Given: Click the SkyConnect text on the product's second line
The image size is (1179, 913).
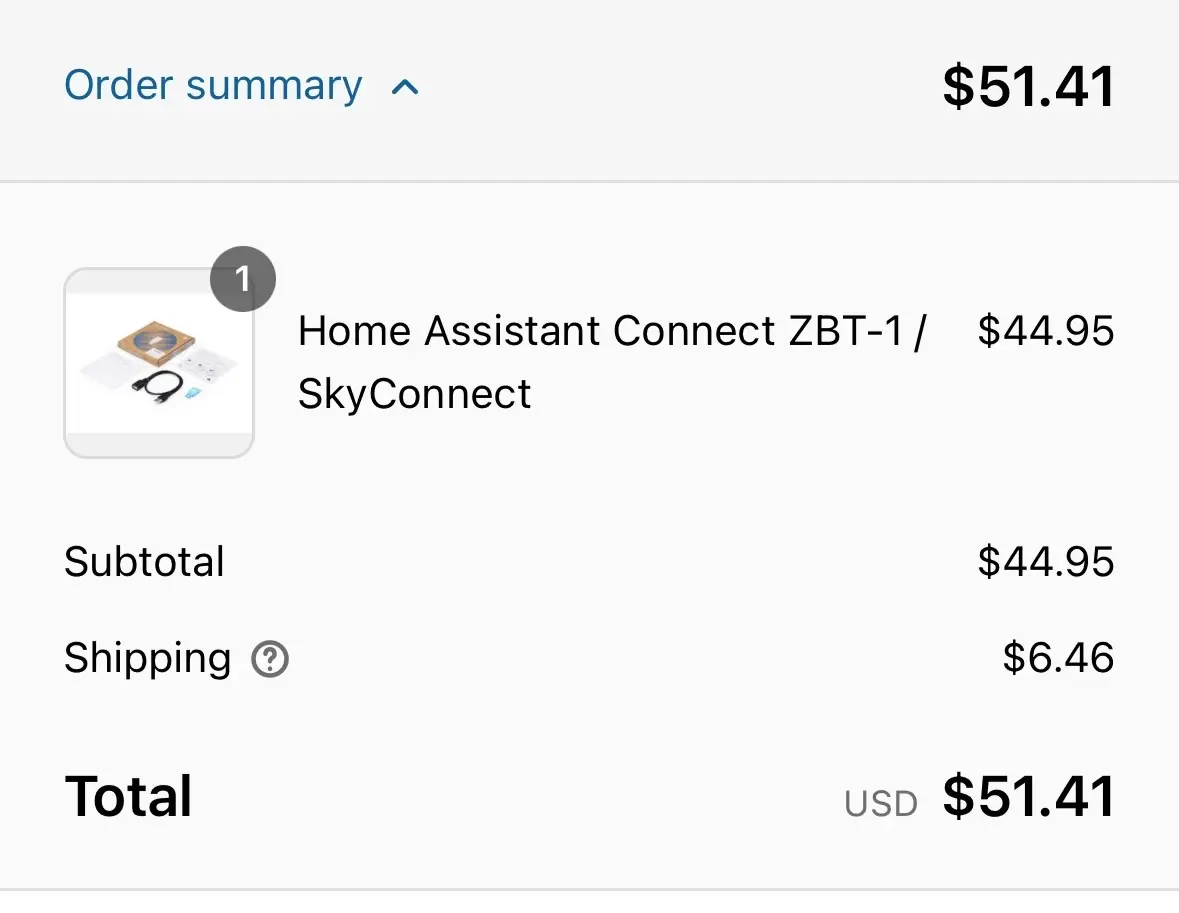Looking at the screenshot, I should click(x=414, y=394).
